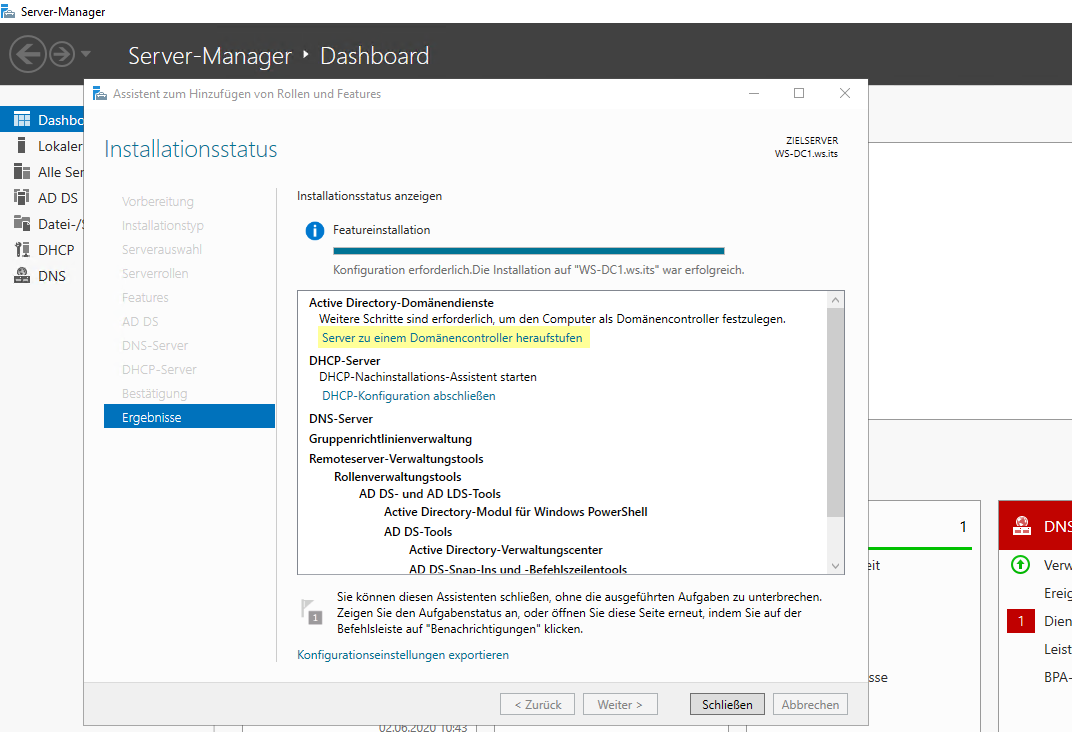Select the Serverrollen wizard step

pos(155,273)
